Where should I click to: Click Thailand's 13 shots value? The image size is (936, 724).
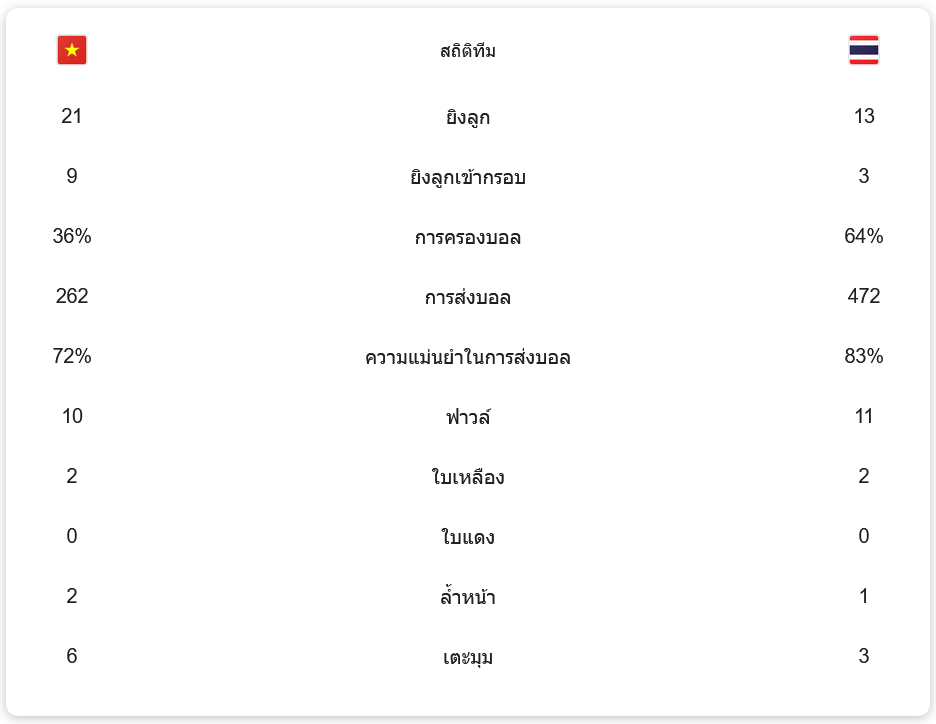pyautogui.click(x=864, y=116)
